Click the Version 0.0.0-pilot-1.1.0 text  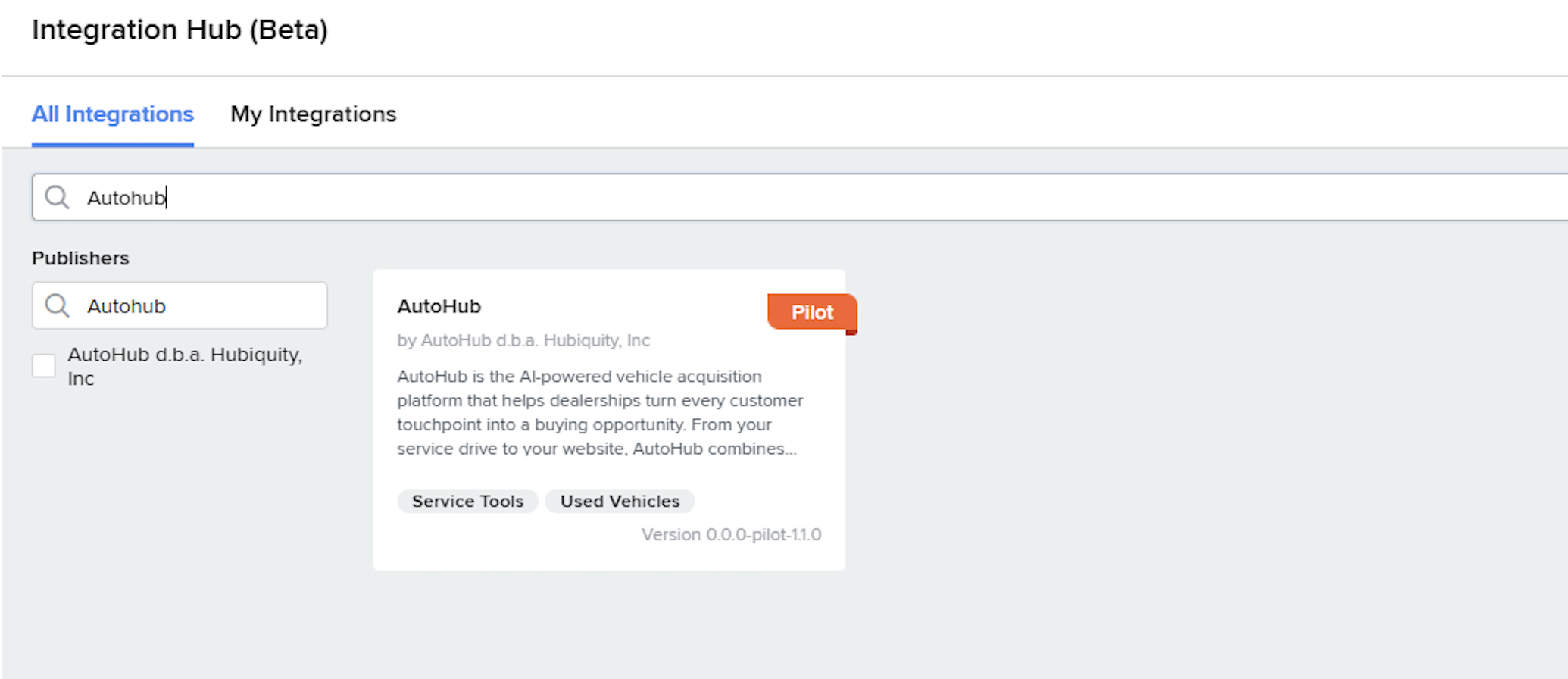point(731,534)
